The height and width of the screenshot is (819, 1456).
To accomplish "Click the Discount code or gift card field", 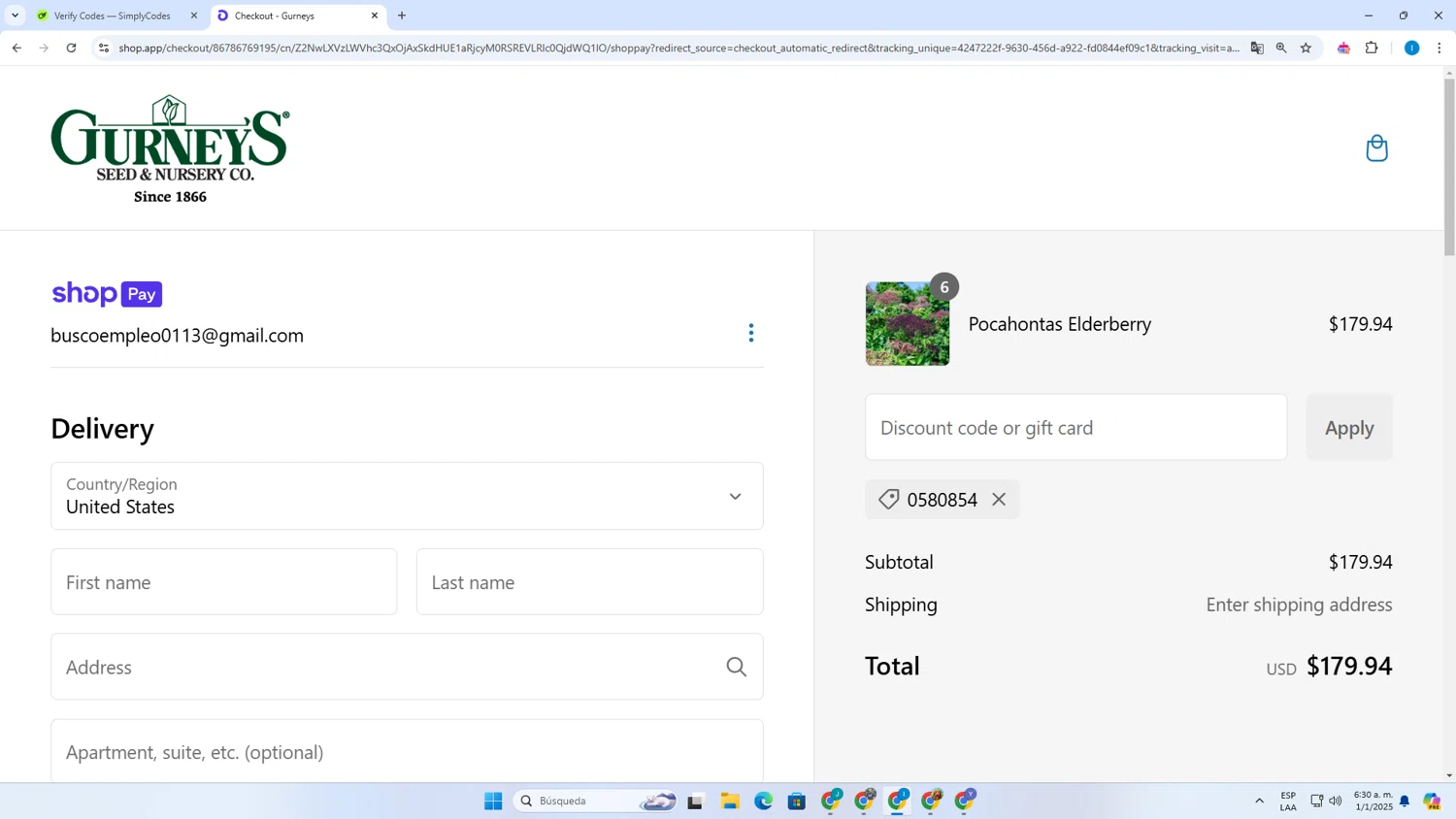I will coord(1075,427).
